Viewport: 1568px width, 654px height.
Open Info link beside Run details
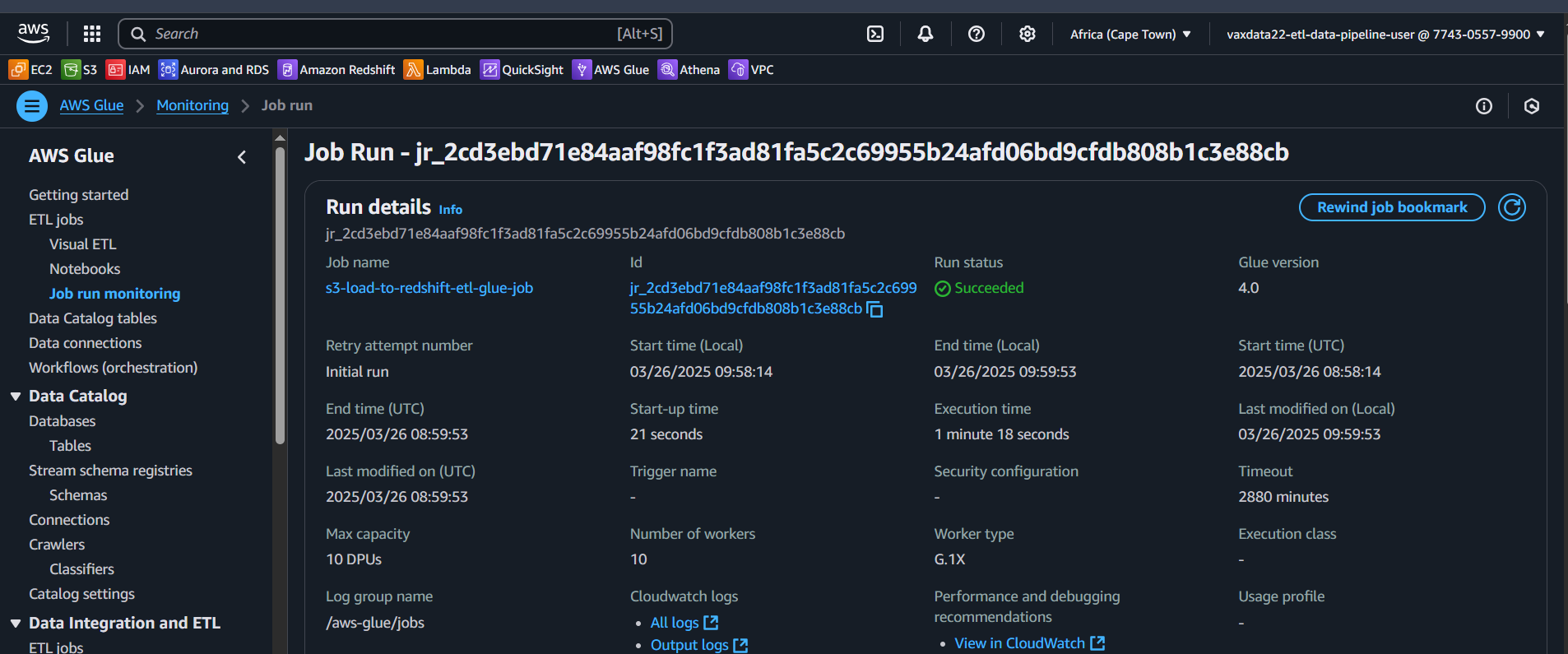(450, 210)
